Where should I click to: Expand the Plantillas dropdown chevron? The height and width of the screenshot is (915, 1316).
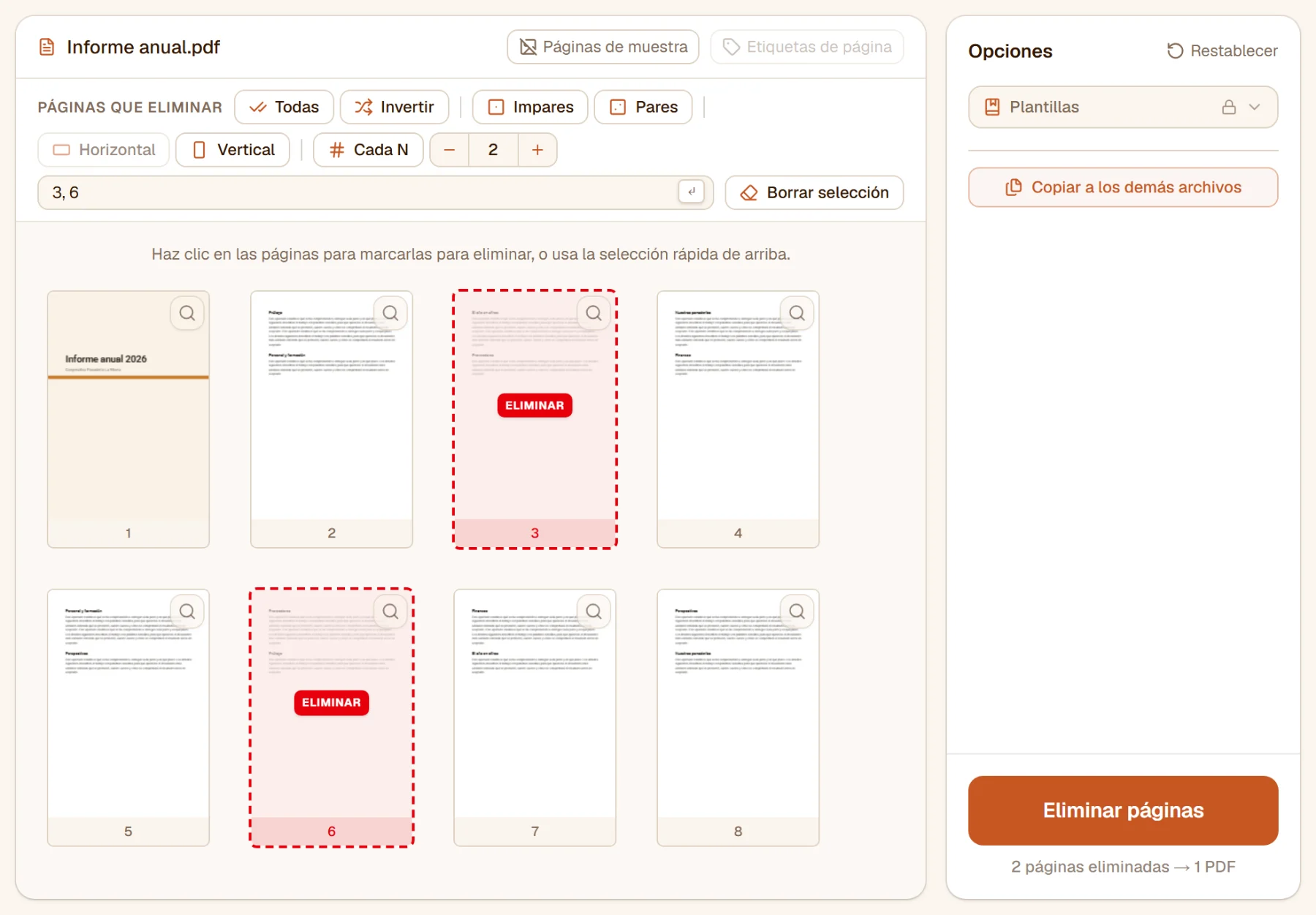pyautogui.click(x=1255, y=108)
